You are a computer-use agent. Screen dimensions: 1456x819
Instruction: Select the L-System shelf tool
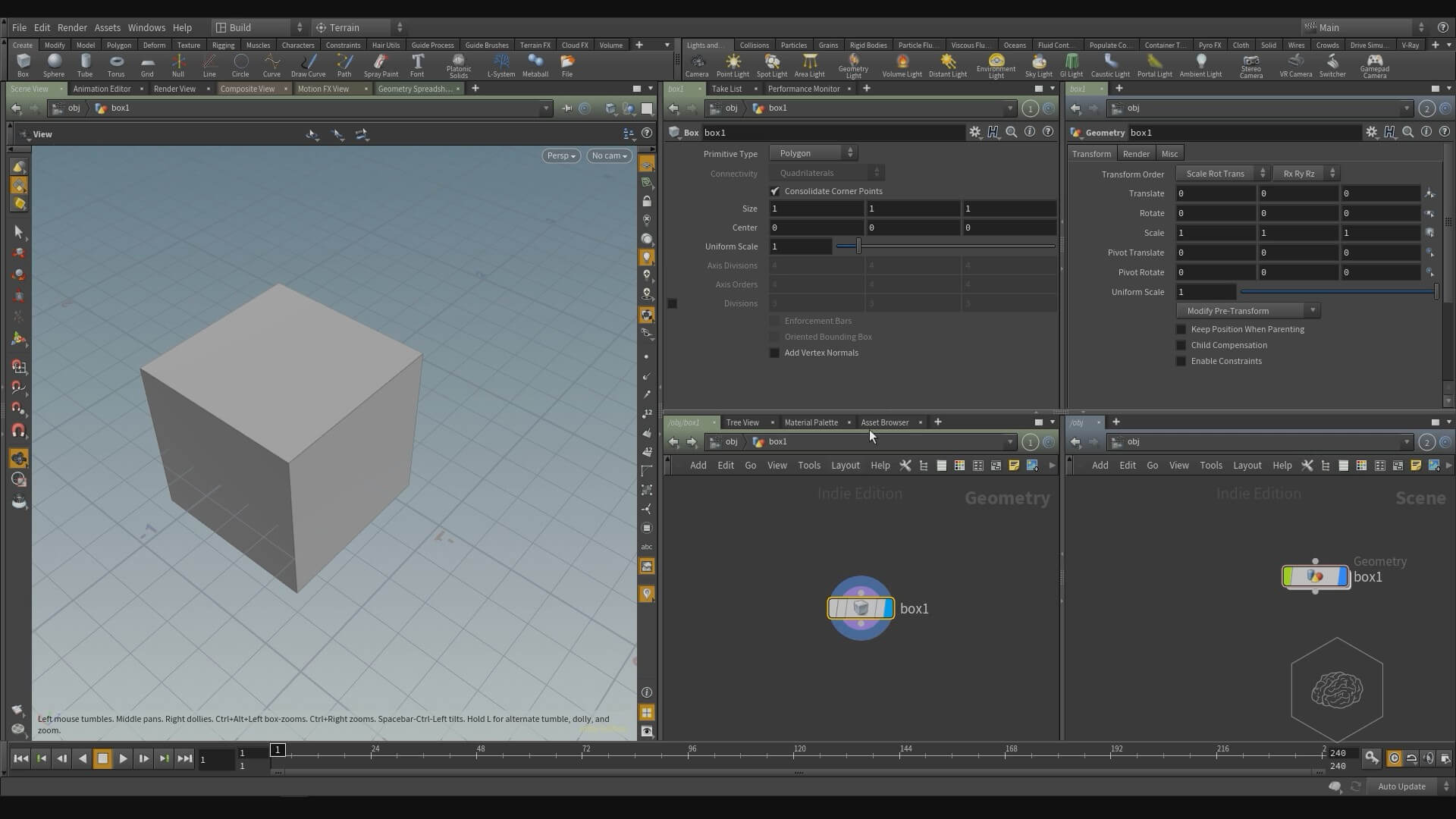[x=500, y=62]
